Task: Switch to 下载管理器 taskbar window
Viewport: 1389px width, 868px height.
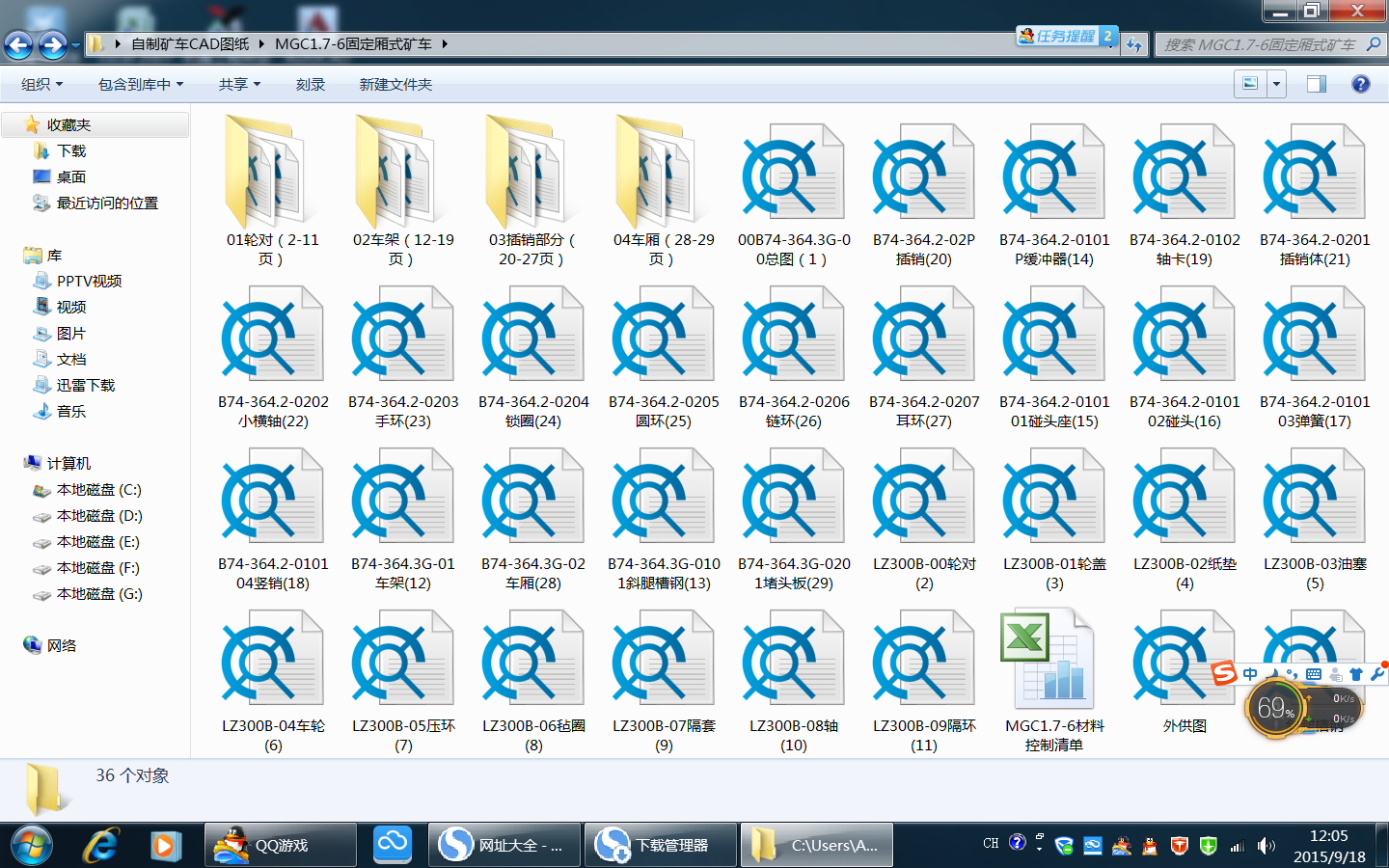Action: [662, 846]
